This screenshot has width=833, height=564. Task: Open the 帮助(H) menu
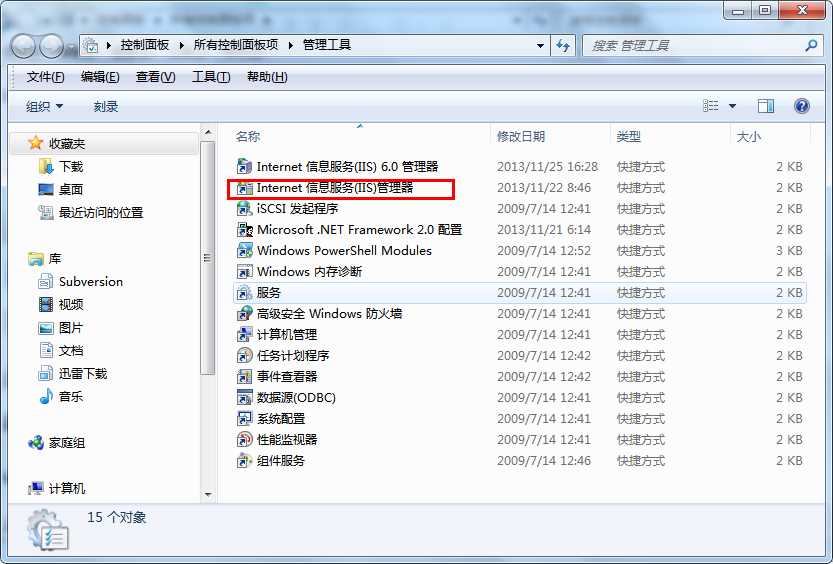tap(267, 77)
